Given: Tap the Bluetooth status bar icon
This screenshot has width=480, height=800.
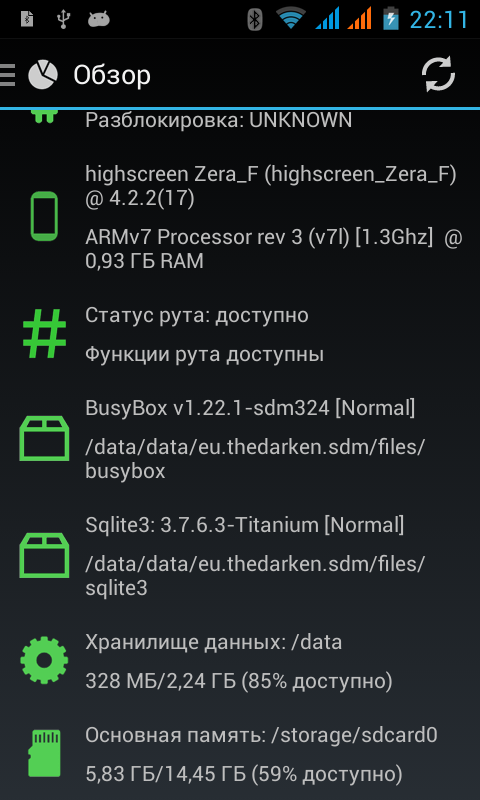Looking at the screenshot, I should pyautogui.click(x=255, y=19).
